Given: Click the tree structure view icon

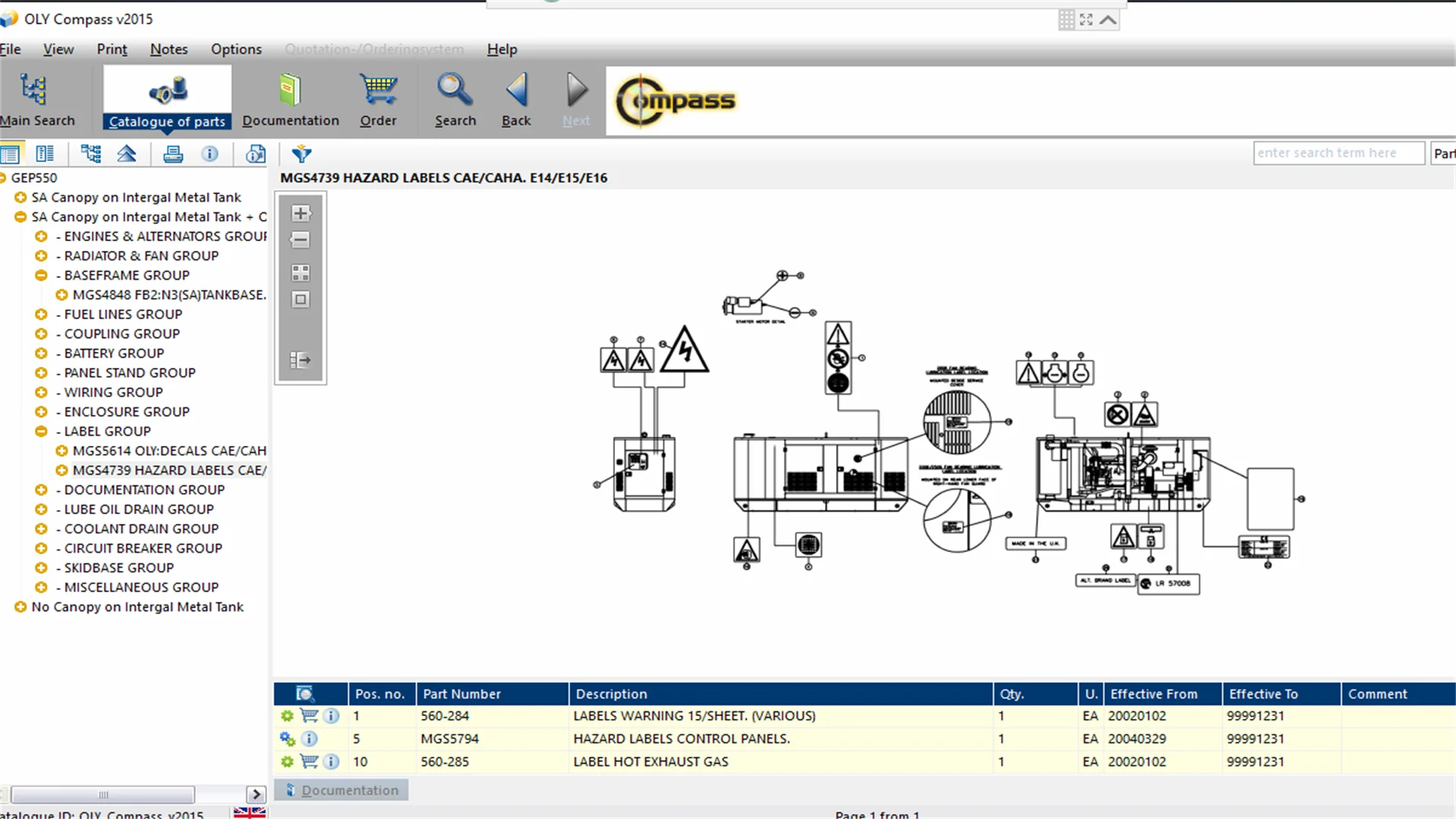Looking at the screenshot, I should [x=91, y=154].
